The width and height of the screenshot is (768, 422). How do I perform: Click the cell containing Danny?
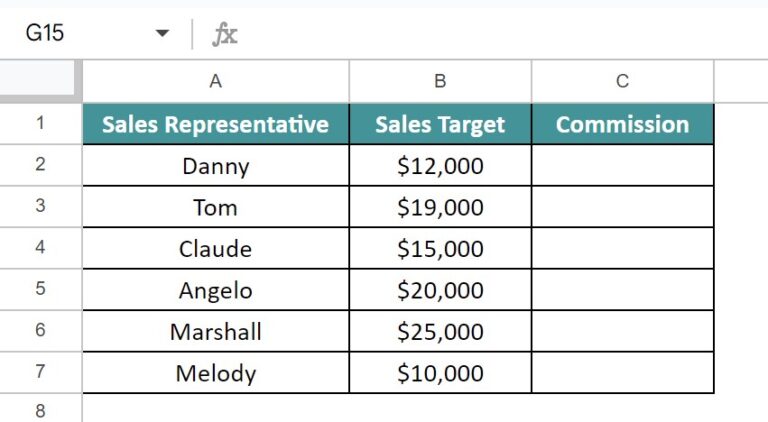click(216, 165)
